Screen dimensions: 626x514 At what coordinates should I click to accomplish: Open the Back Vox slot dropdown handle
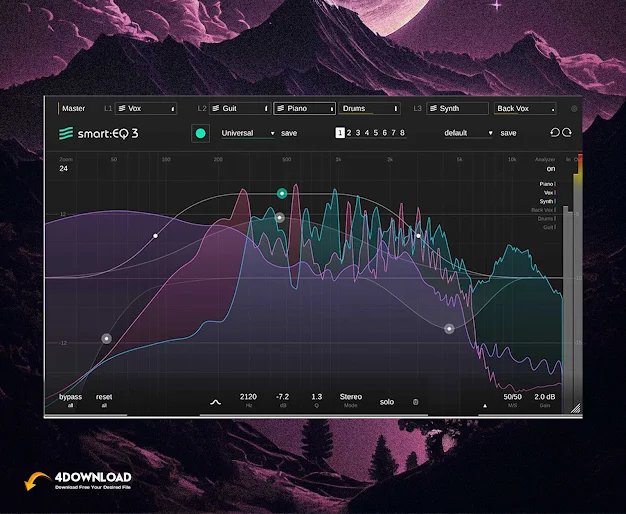tap(553, 109)
